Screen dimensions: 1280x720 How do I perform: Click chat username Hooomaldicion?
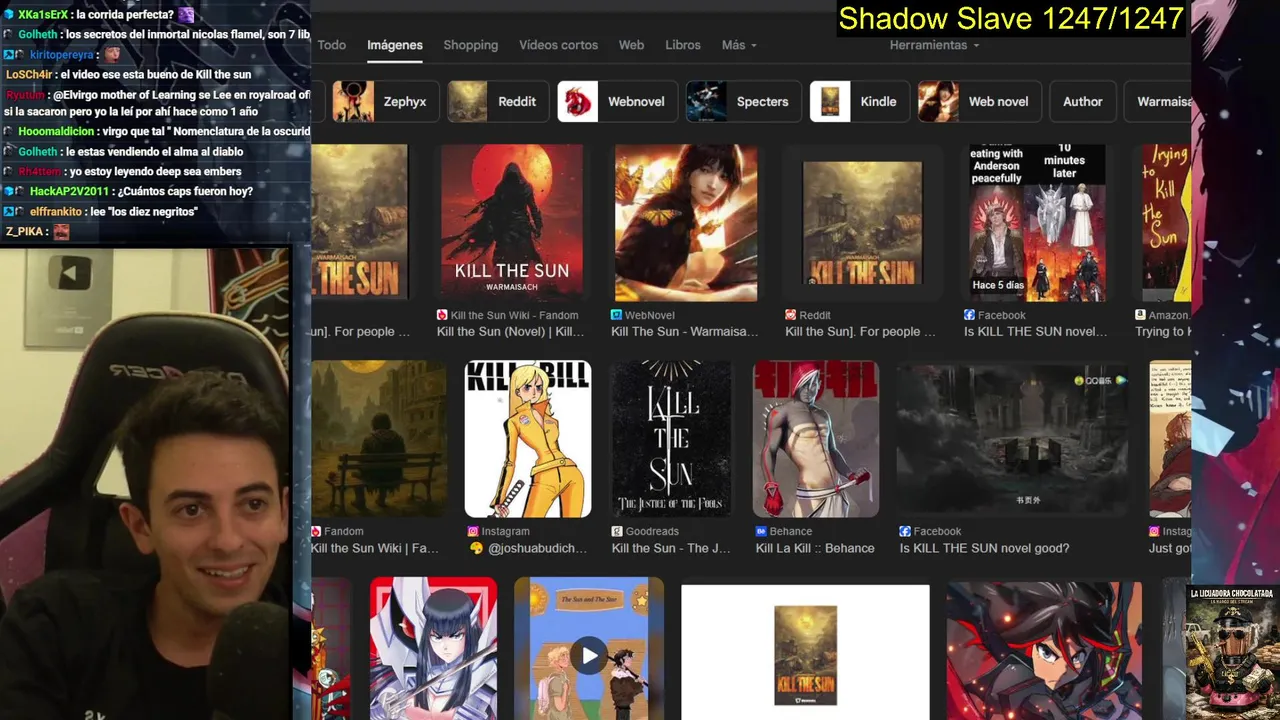pos(56,131)
